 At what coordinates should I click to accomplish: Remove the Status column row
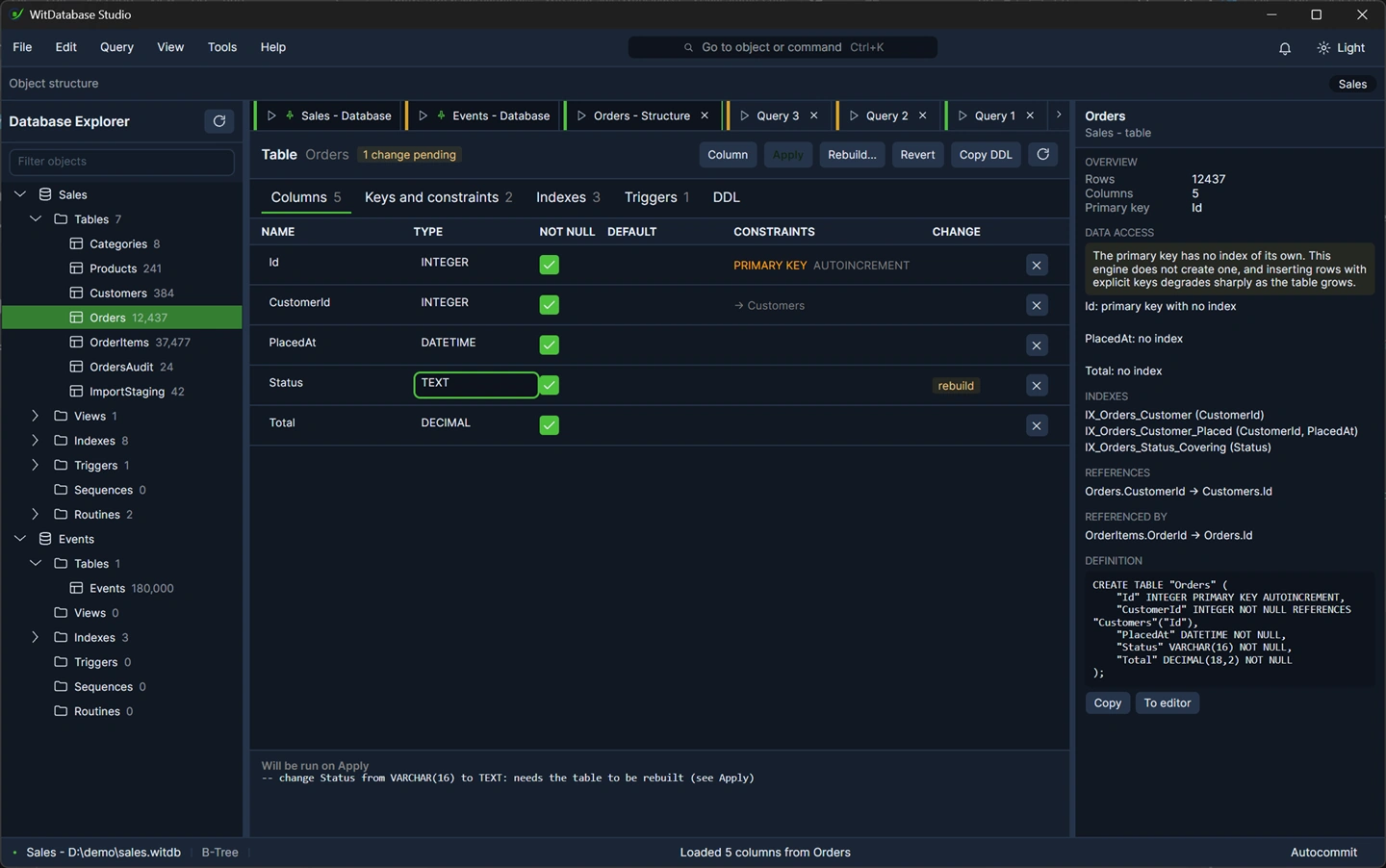point(1037,386)
